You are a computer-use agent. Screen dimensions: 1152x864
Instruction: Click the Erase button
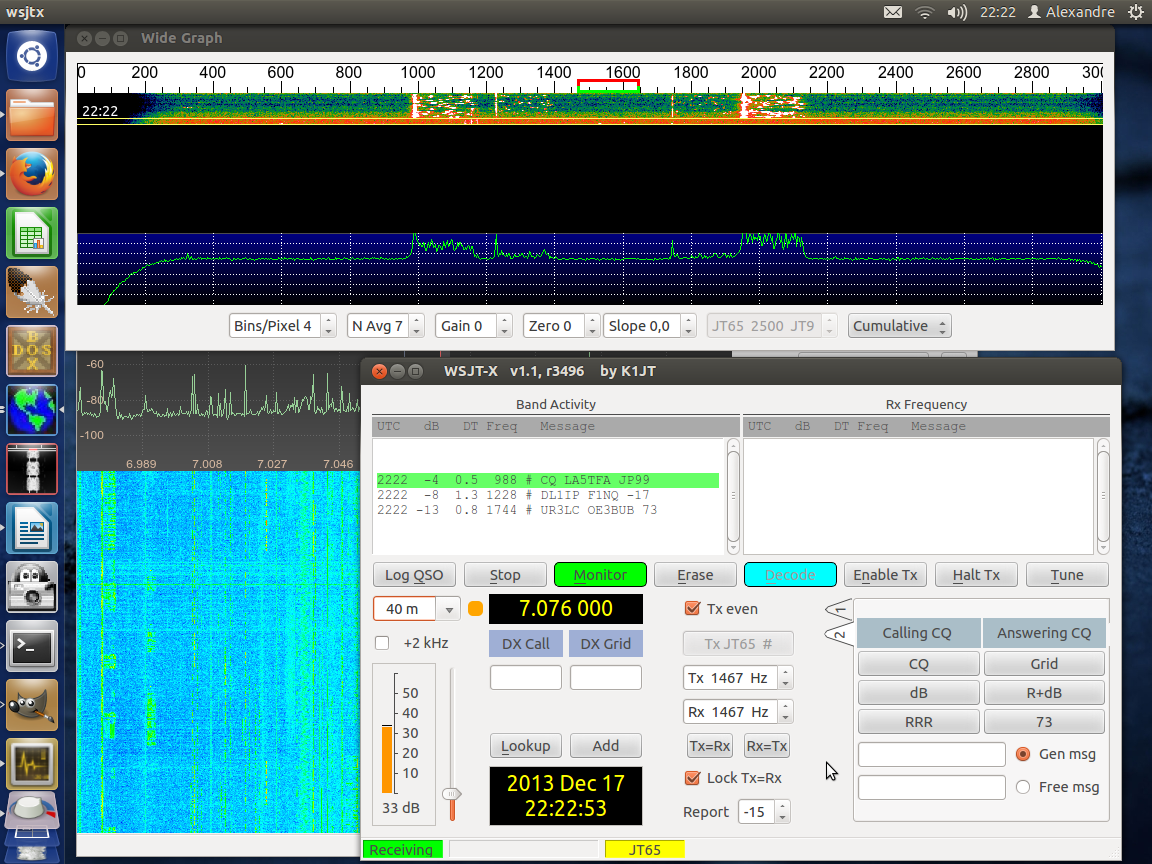pyautogui.click(x=695, y=575)
